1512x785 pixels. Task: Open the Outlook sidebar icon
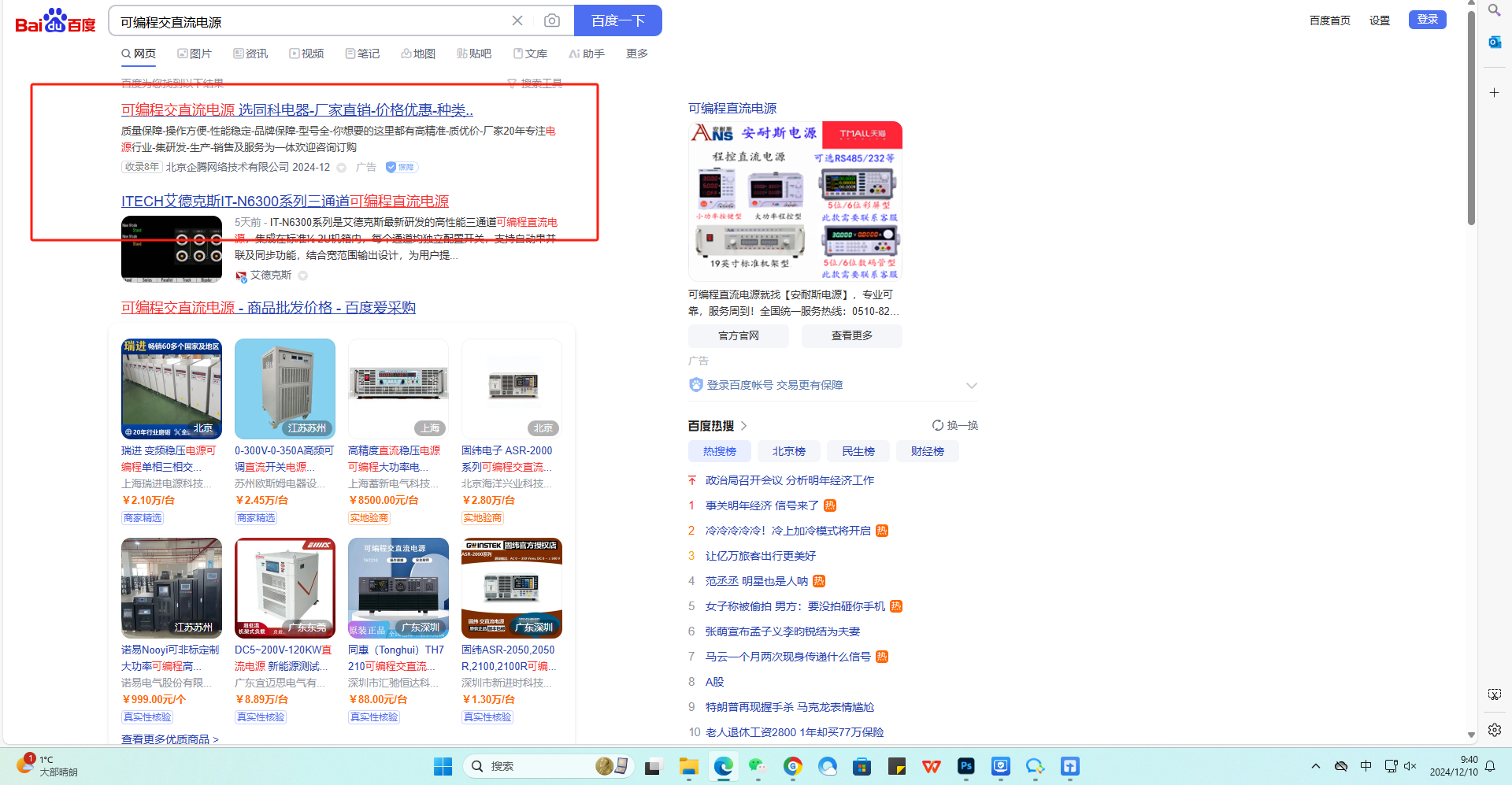[x=1494, y=43]
